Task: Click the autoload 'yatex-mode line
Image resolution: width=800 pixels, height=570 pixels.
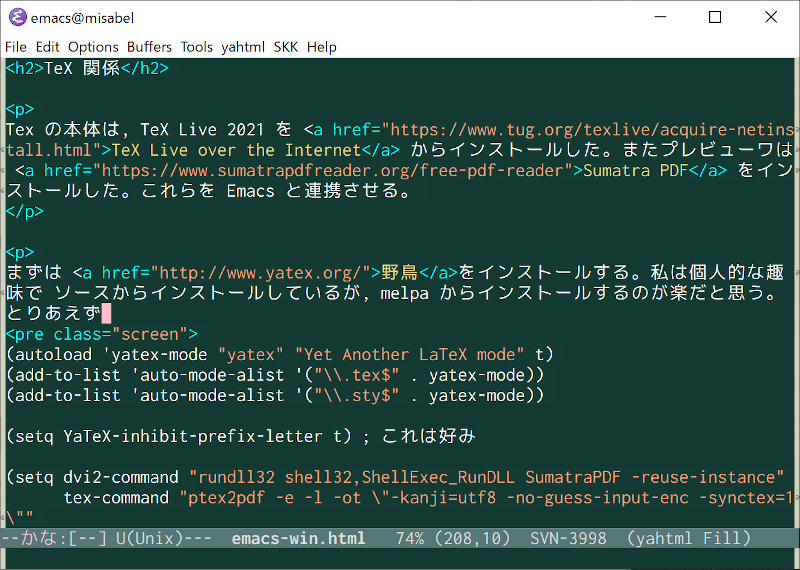Action: [280, 355]
